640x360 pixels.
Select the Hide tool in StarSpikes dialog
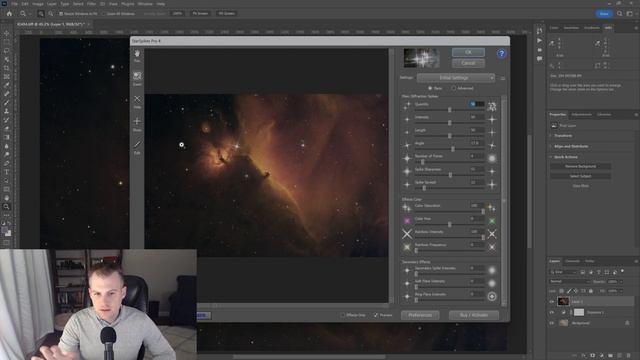tap(137, 99)
